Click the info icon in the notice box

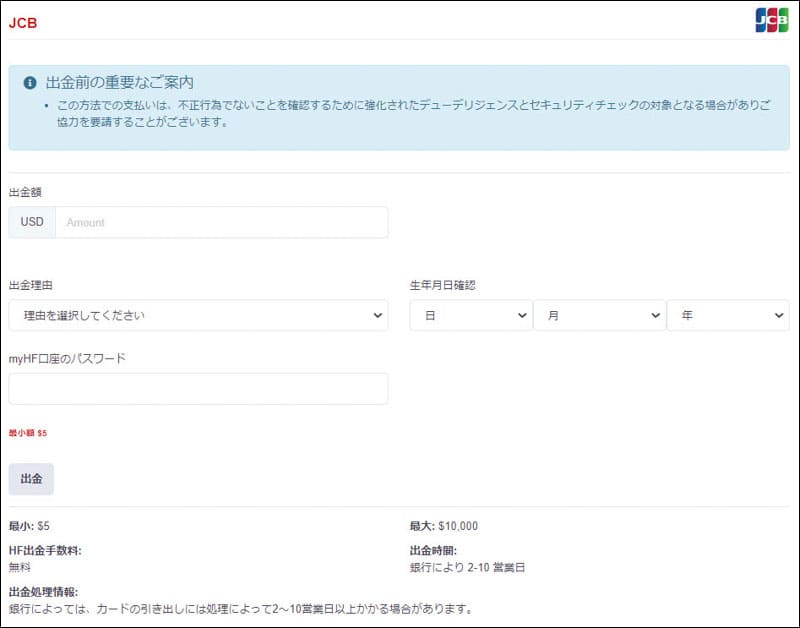(x=30, y=82)
